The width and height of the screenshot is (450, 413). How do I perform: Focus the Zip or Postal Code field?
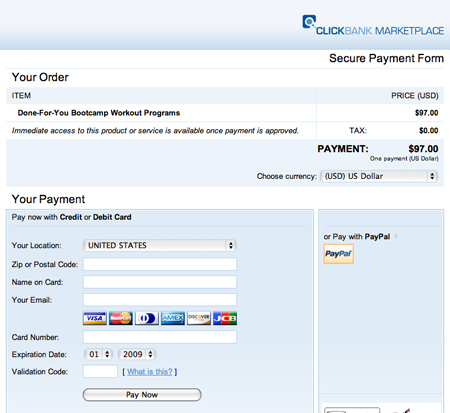[160, 264]
